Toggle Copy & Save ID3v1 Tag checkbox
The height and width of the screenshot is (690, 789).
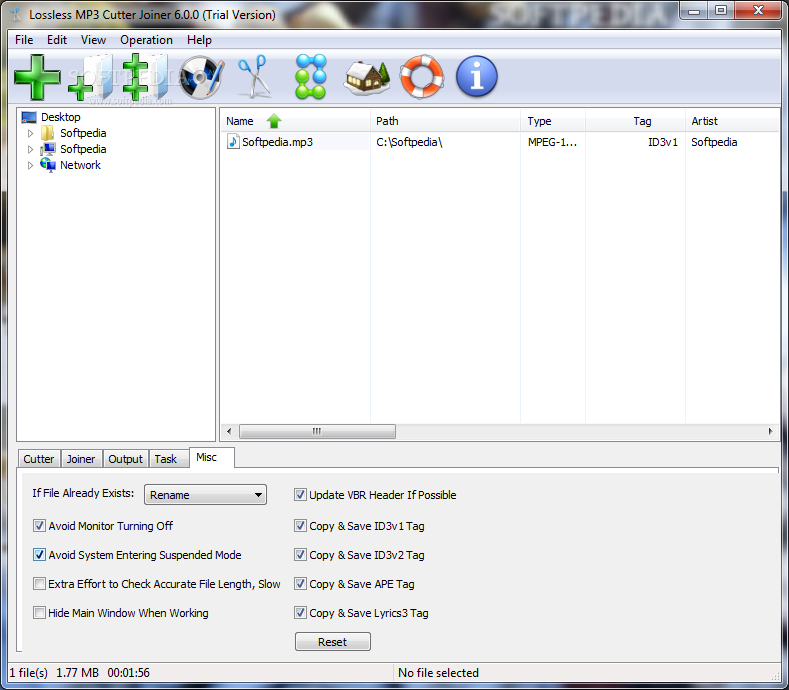(300, 526)
